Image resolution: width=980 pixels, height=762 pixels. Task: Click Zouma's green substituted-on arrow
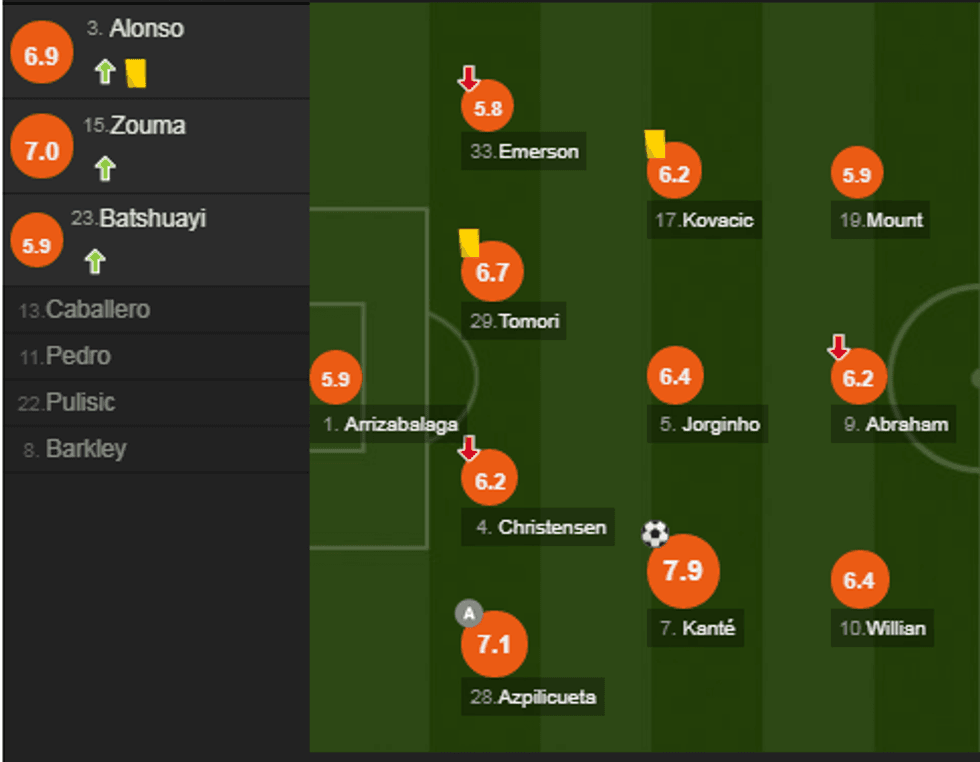[x=105, y=168]
